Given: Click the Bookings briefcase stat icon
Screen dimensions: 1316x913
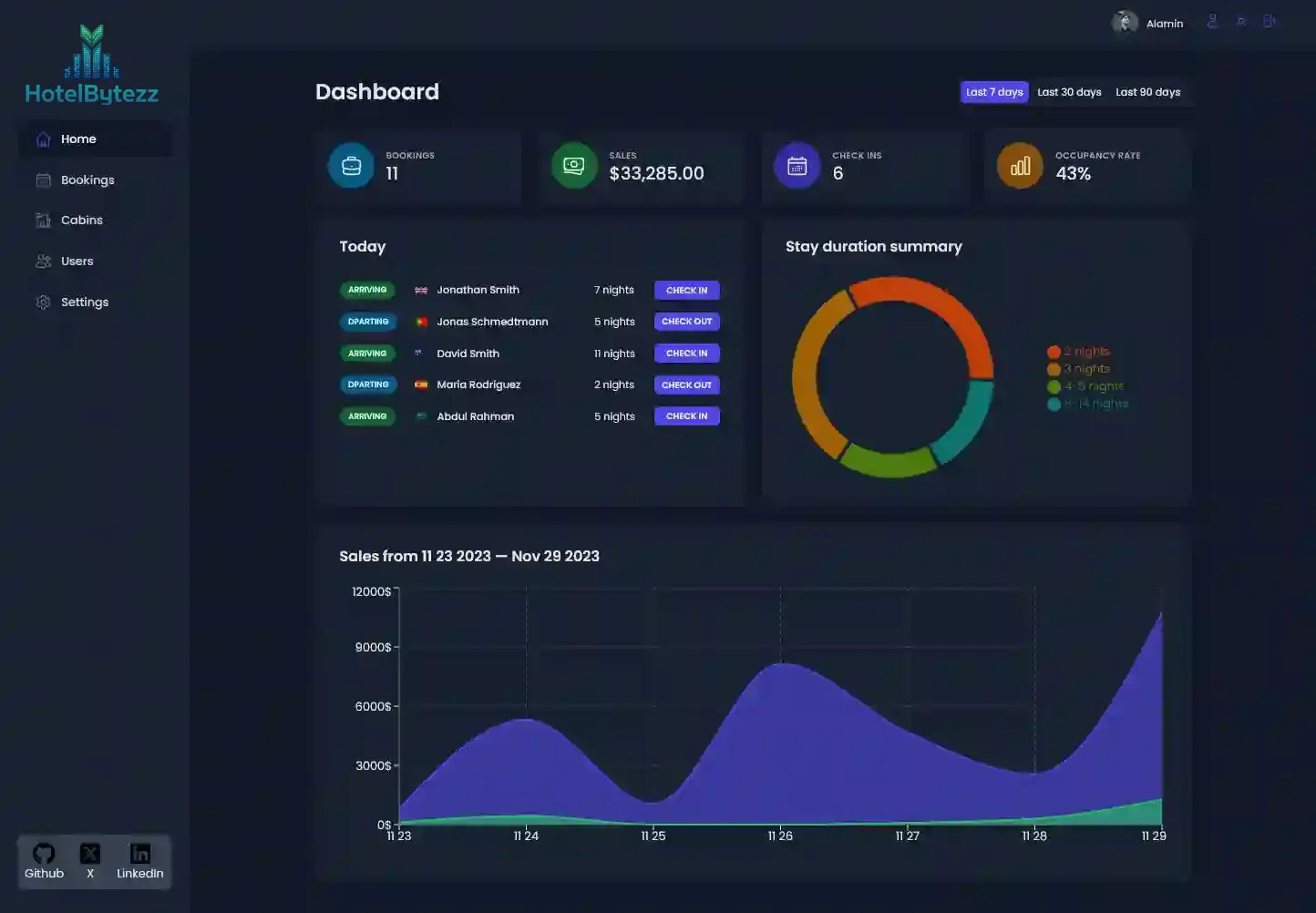Looking at the screenshot, I should tap(351, 166).
